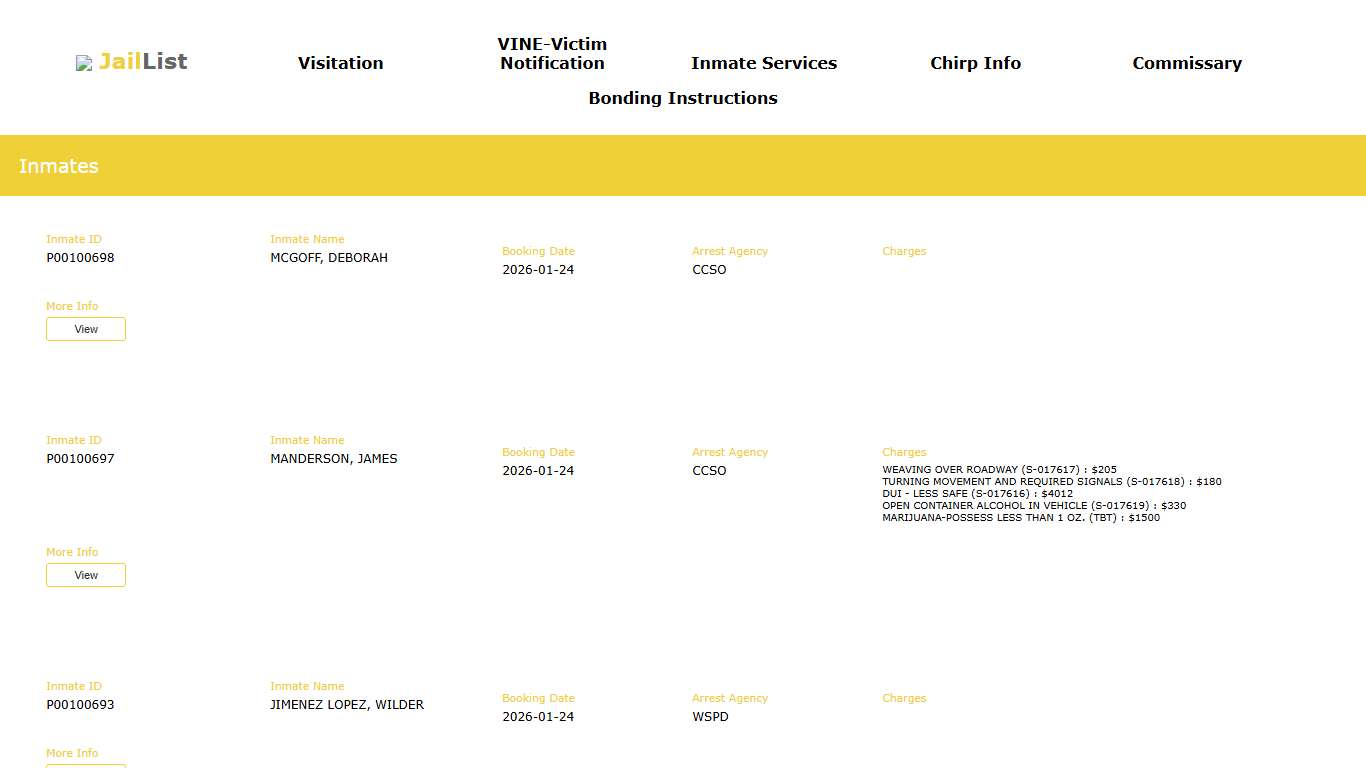Viewport: 1366px width, 768px height.
Task: Click the JailList site title text
Action: click(x=143, y=62)
